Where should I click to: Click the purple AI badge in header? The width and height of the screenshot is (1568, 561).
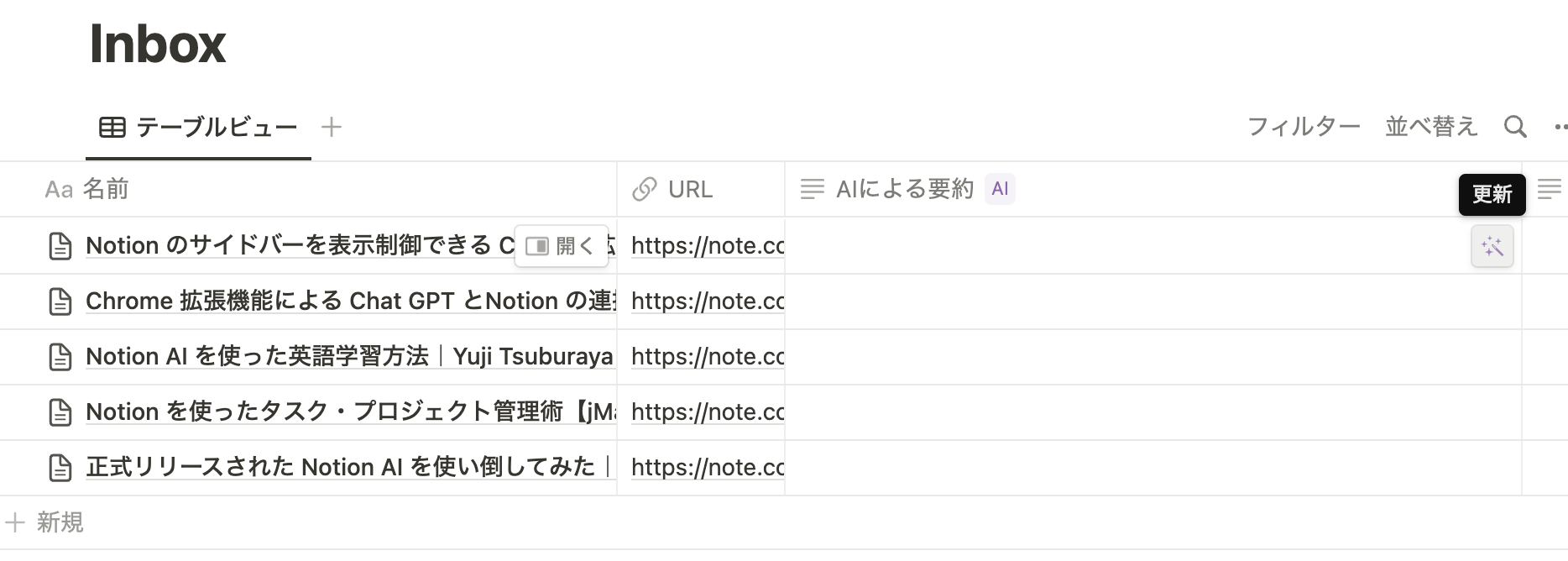tap(1000, 189)
